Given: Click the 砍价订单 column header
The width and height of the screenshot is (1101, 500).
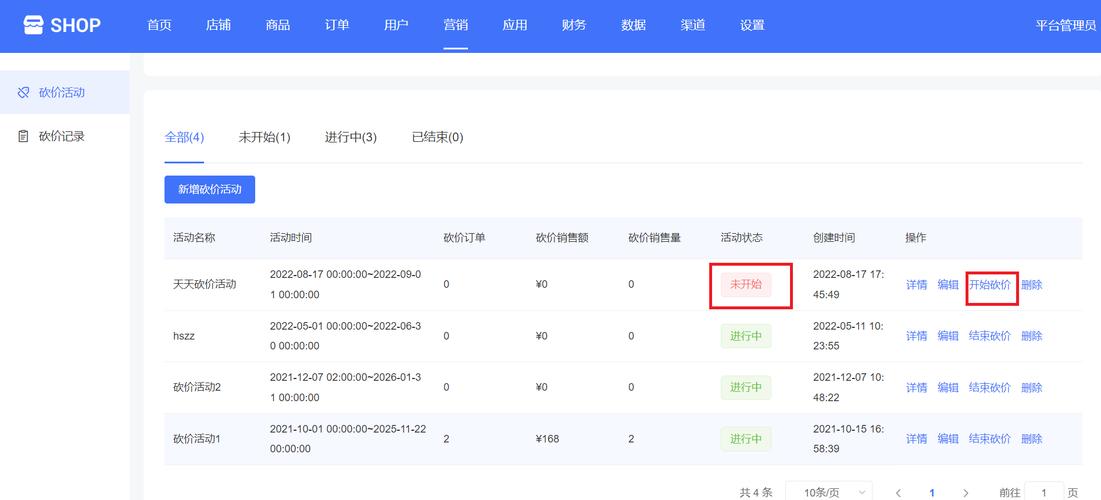Looking at the screenshot, I should (464, 238).
